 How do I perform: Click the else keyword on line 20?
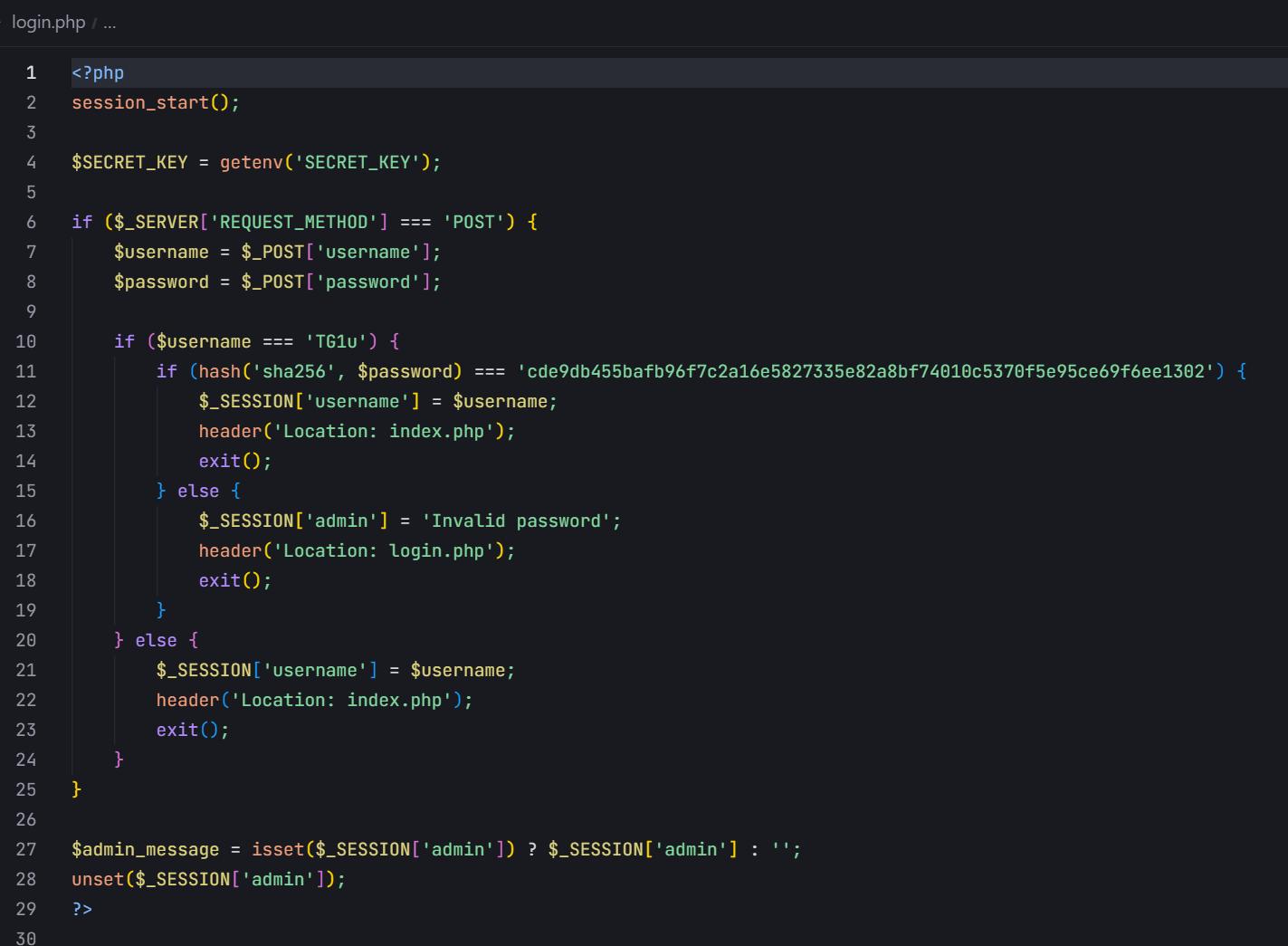(156, 640)
